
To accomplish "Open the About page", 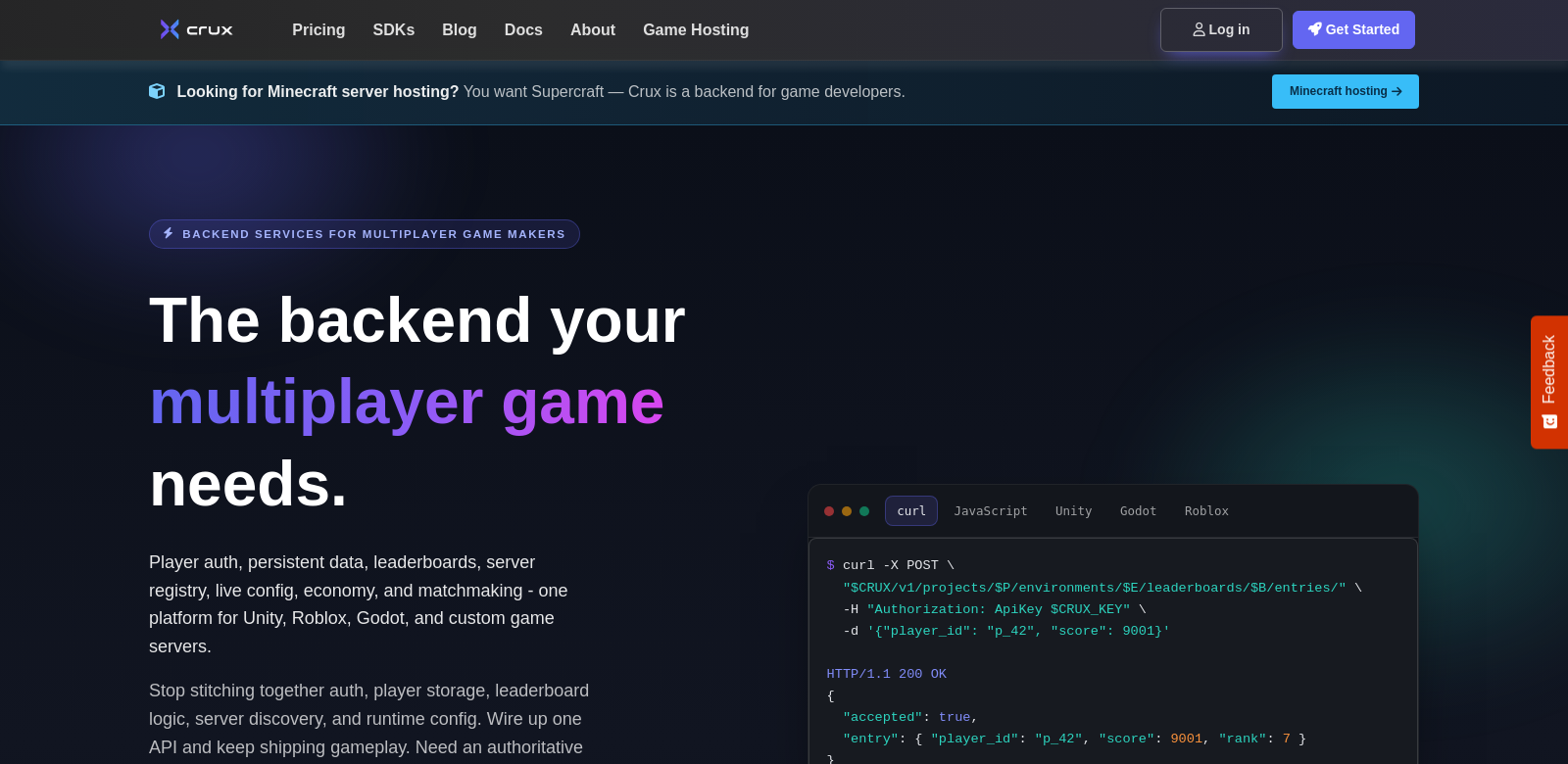I will (x=593, y=30).
